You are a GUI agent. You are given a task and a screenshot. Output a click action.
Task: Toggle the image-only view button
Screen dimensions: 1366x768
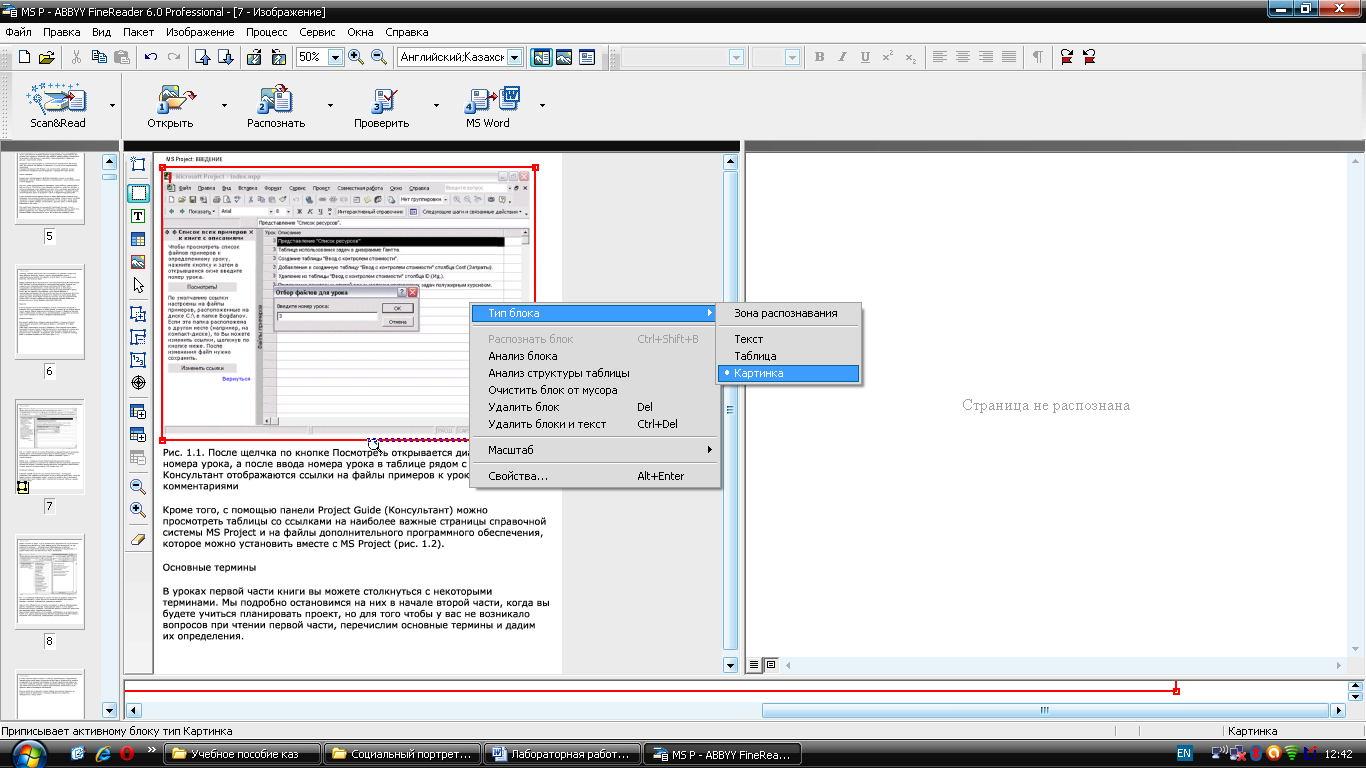pyautogui.click(x=564, y=57)
